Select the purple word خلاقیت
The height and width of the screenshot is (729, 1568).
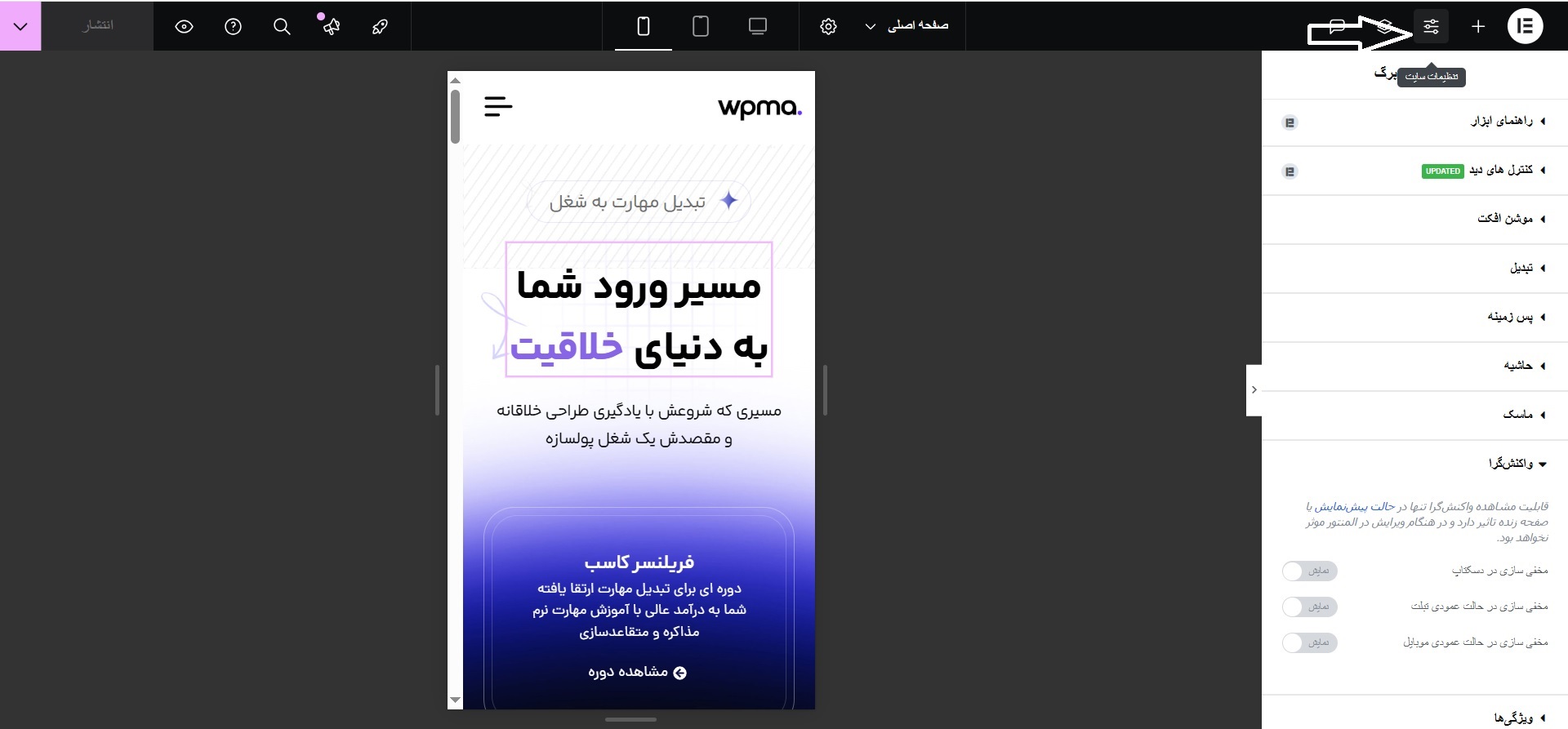point(566,347)
